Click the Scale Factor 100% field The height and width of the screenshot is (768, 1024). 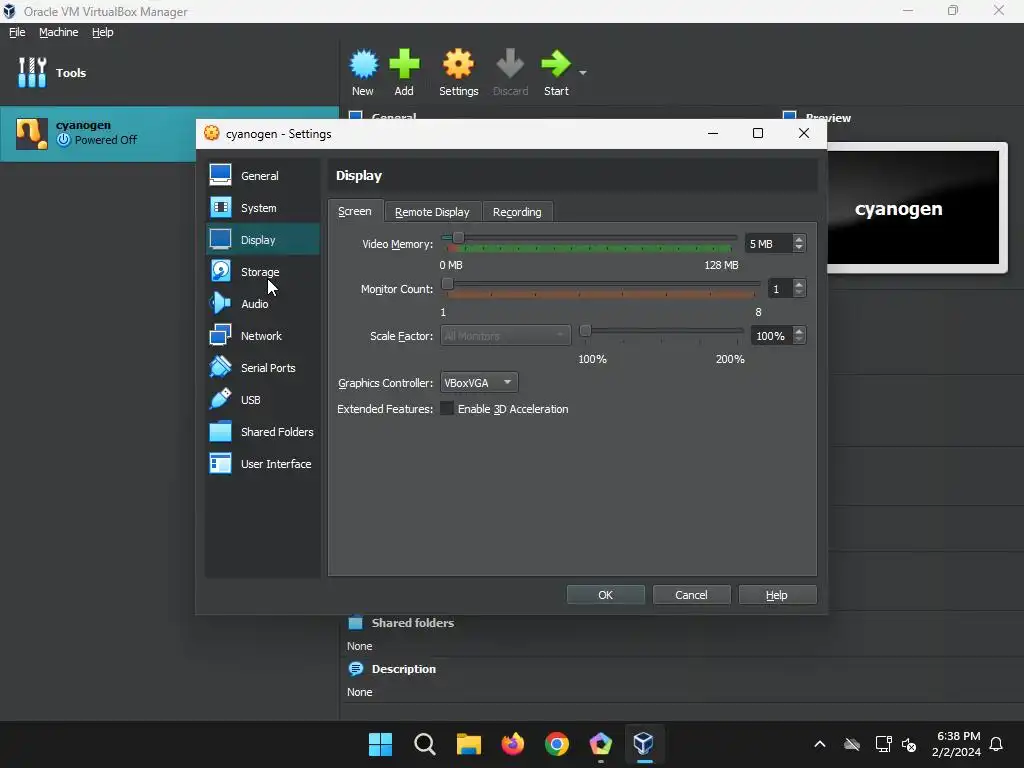[x=771, y=336]
